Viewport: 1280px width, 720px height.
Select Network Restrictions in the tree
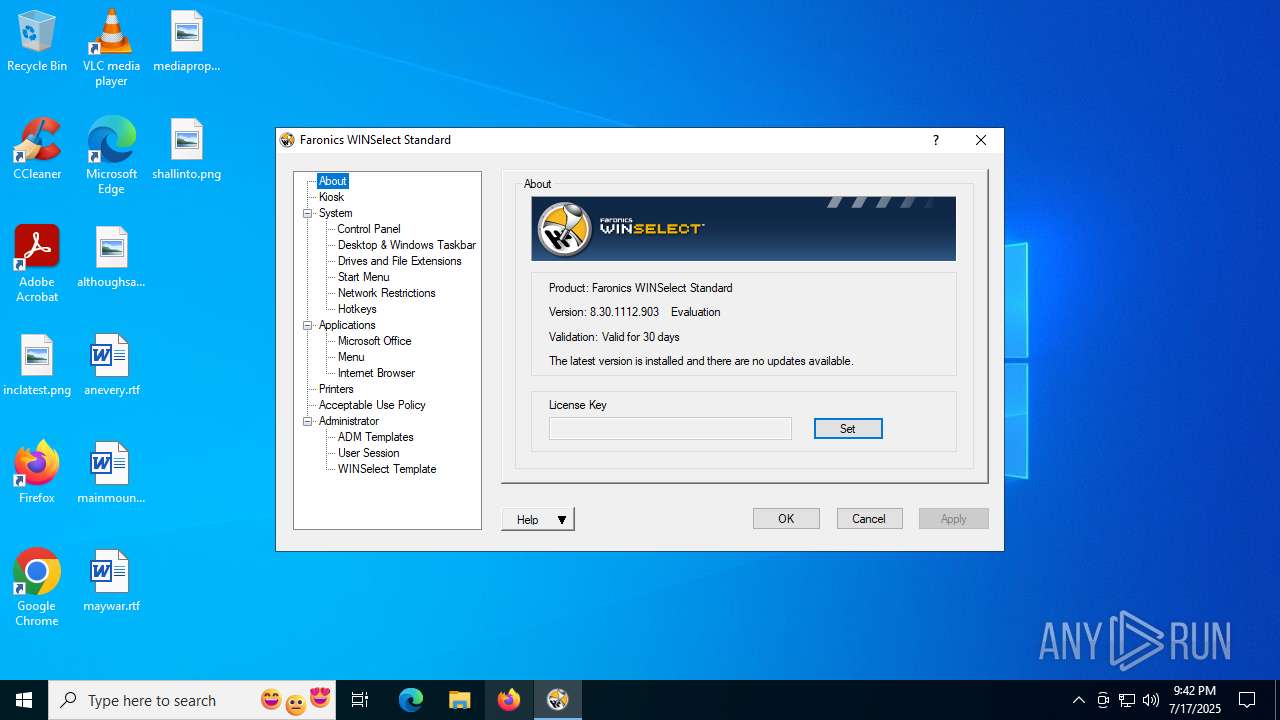(386, 293)
